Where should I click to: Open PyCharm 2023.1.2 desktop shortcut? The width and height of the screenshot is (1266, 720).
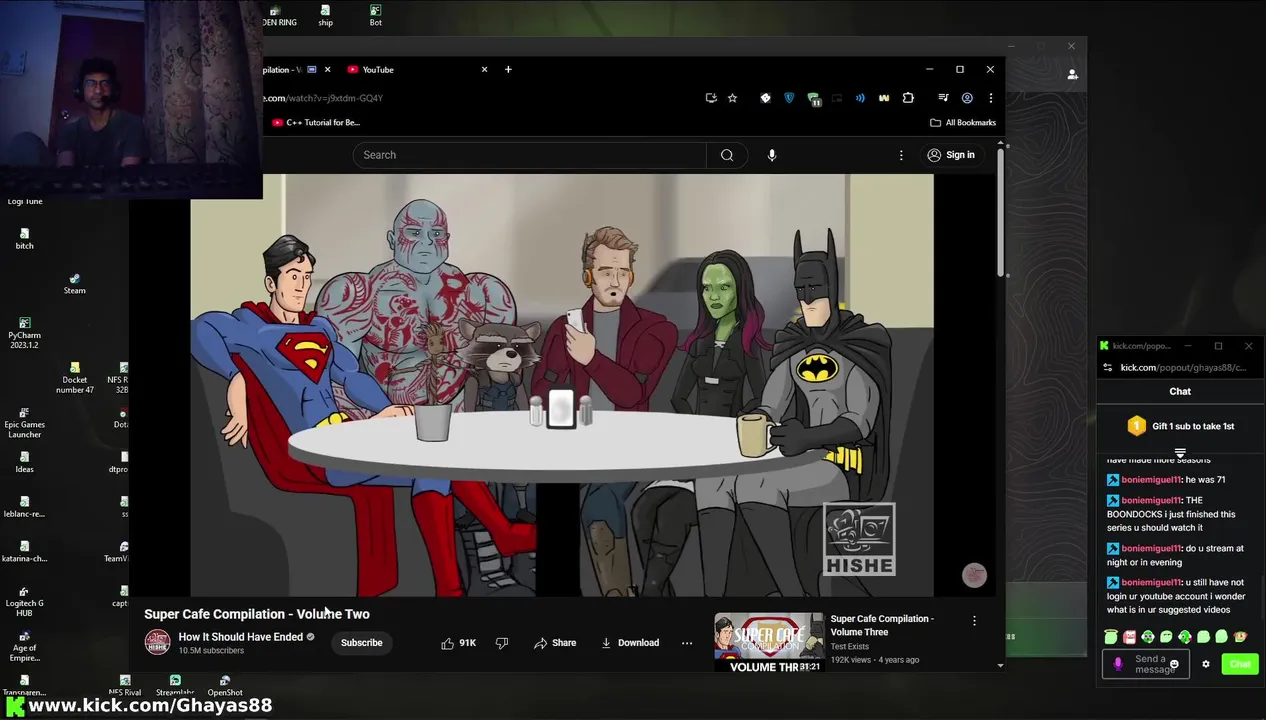24,334
